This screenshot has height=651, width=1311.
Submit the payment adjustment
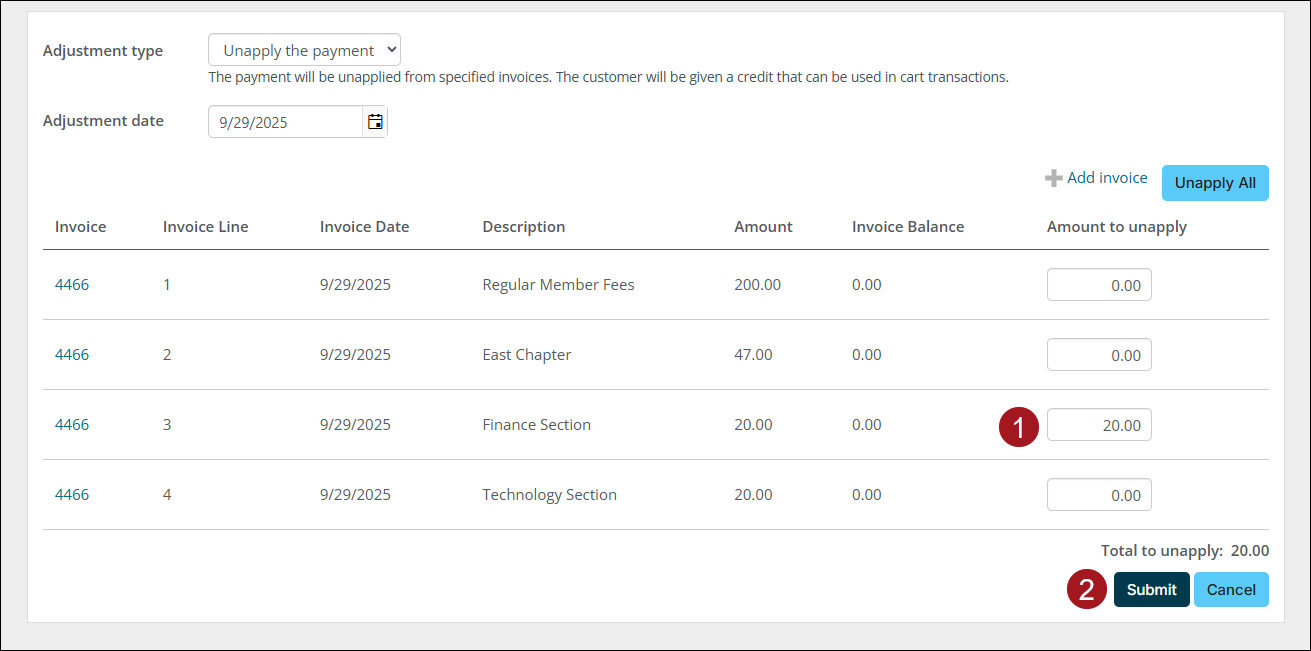click(x=1151, y=589)
